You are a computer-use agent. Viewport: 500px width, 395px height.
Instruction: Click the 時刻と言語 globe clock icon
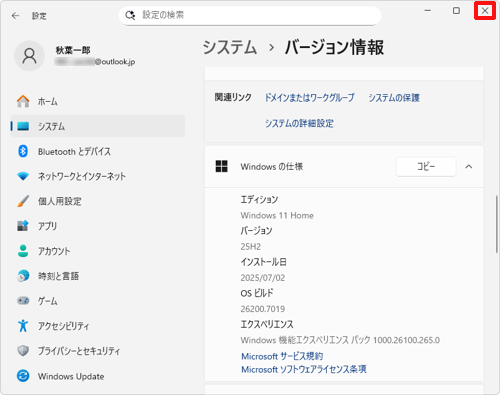tap(23, 276)
